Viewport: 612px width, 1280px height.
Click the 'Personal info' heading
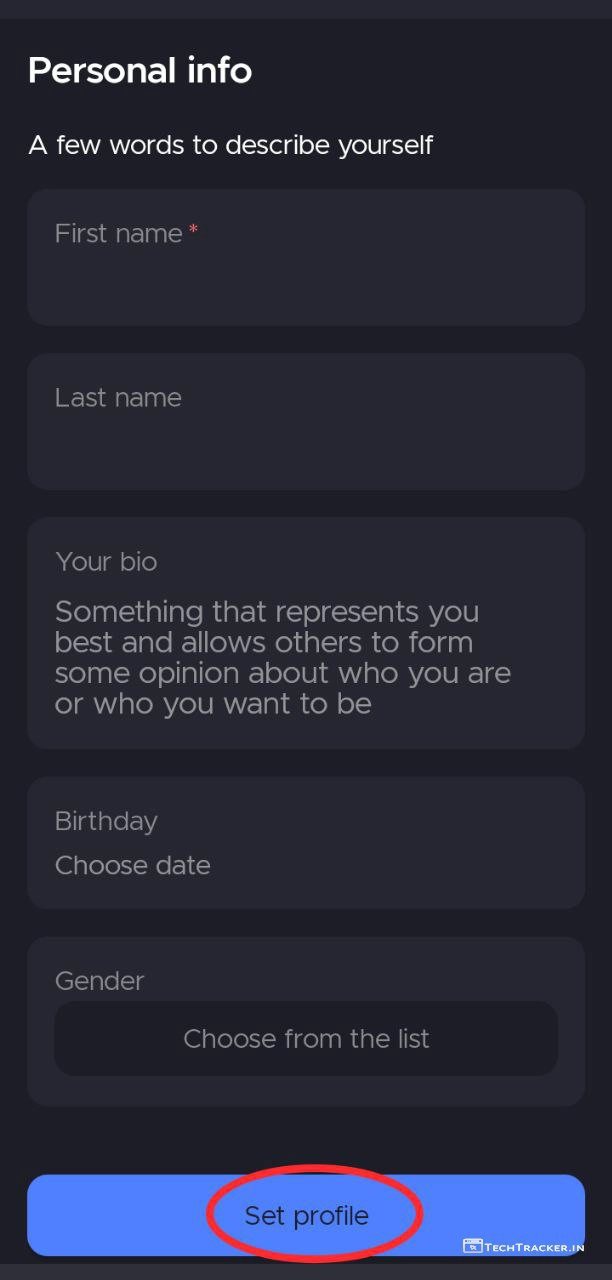140,70
